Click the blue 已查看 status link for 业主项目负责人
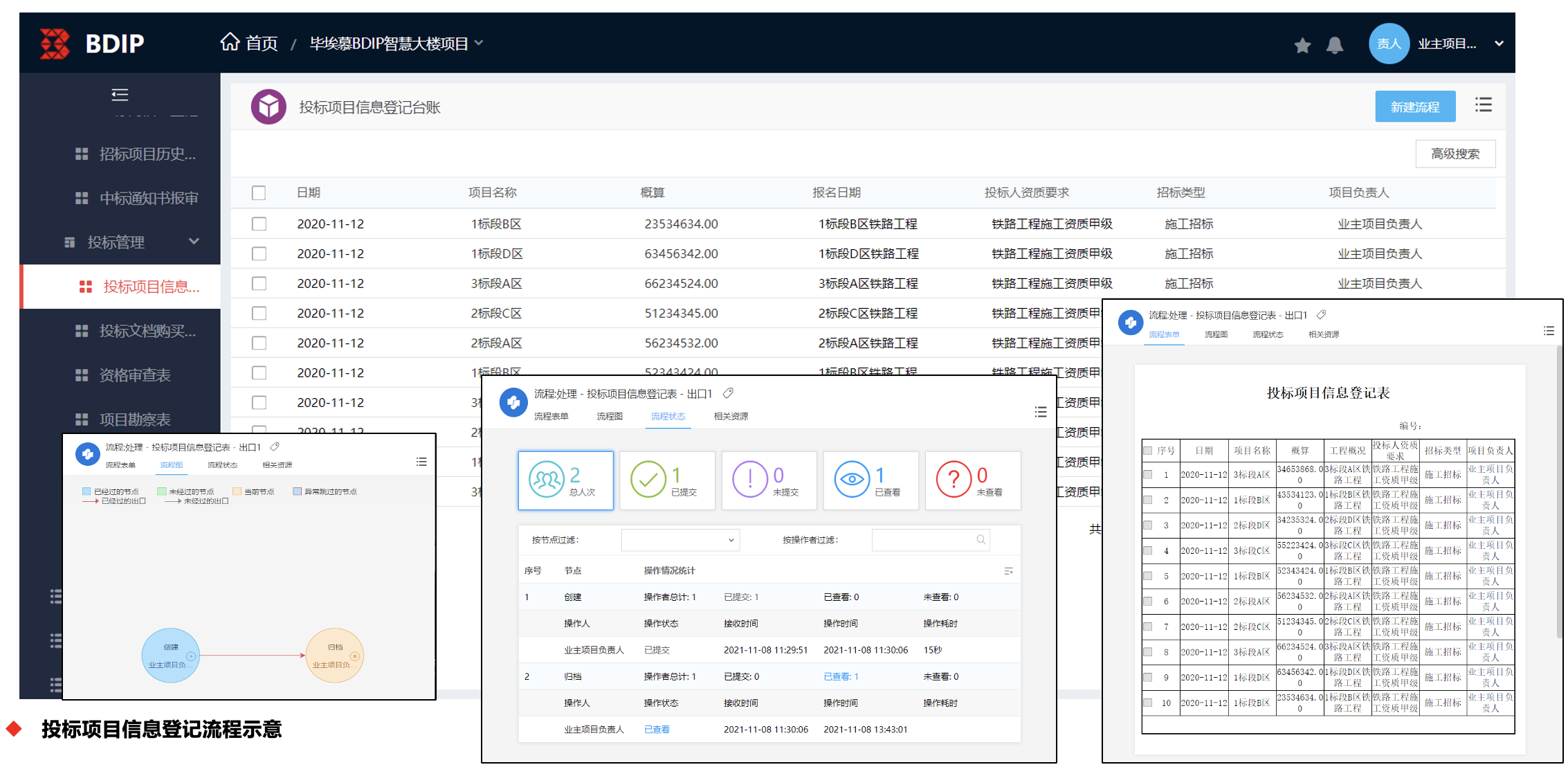The height and width of the screenshot is (767, 1568). click(x=657, y=729)
